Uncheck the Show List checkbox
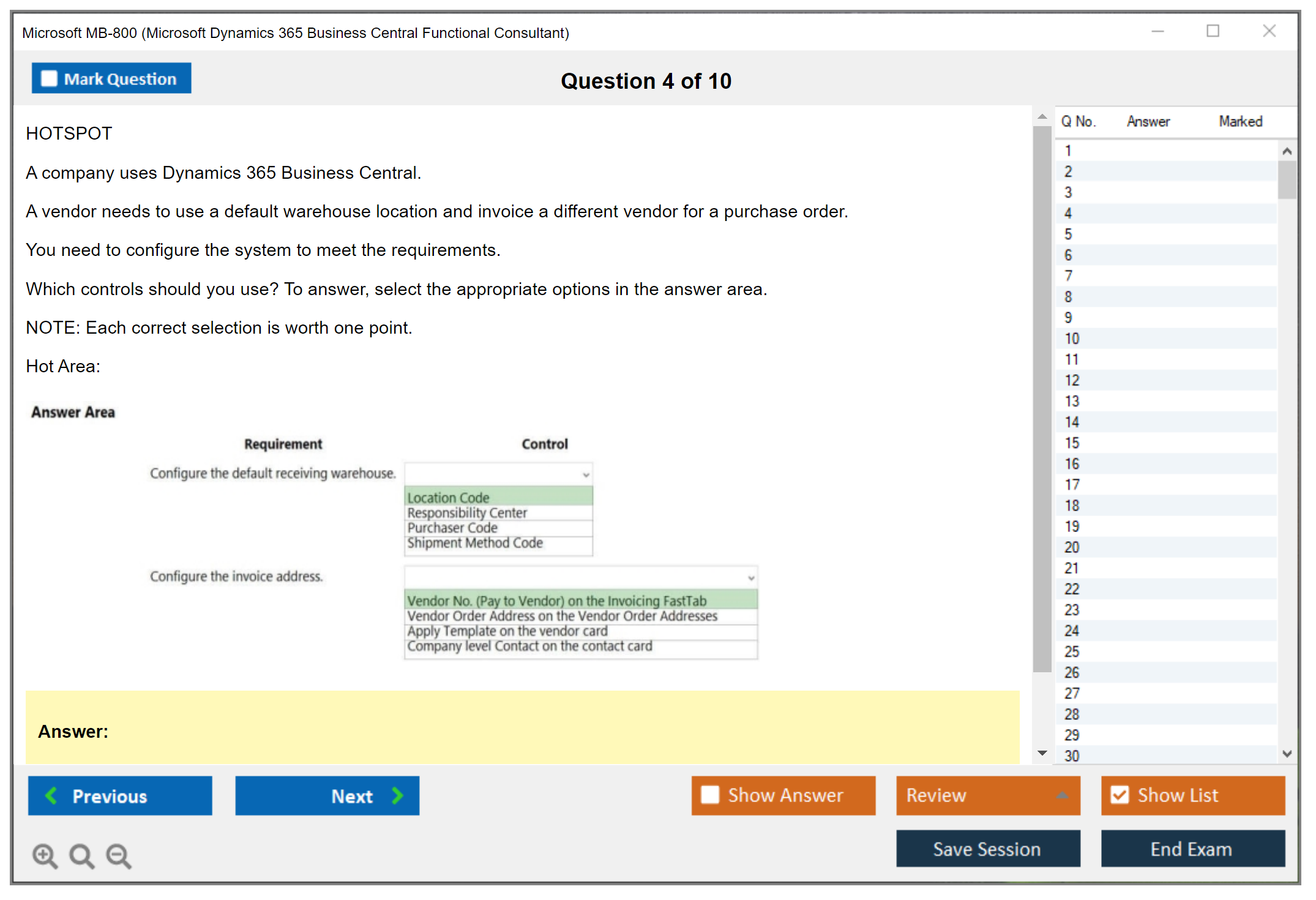 tap(1120, 795)
